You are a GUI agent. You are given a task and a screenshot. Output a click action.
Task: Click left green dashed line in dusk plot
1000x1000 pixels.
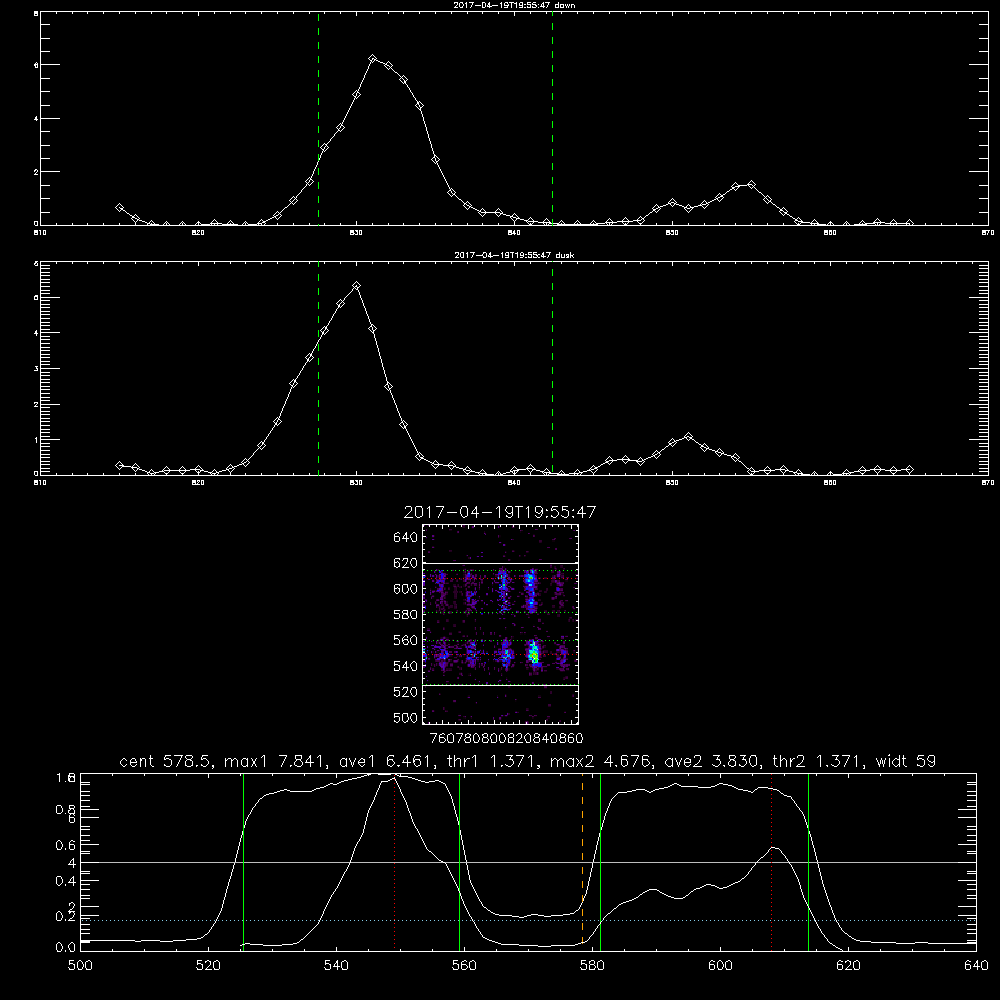[x=318, y=368]
